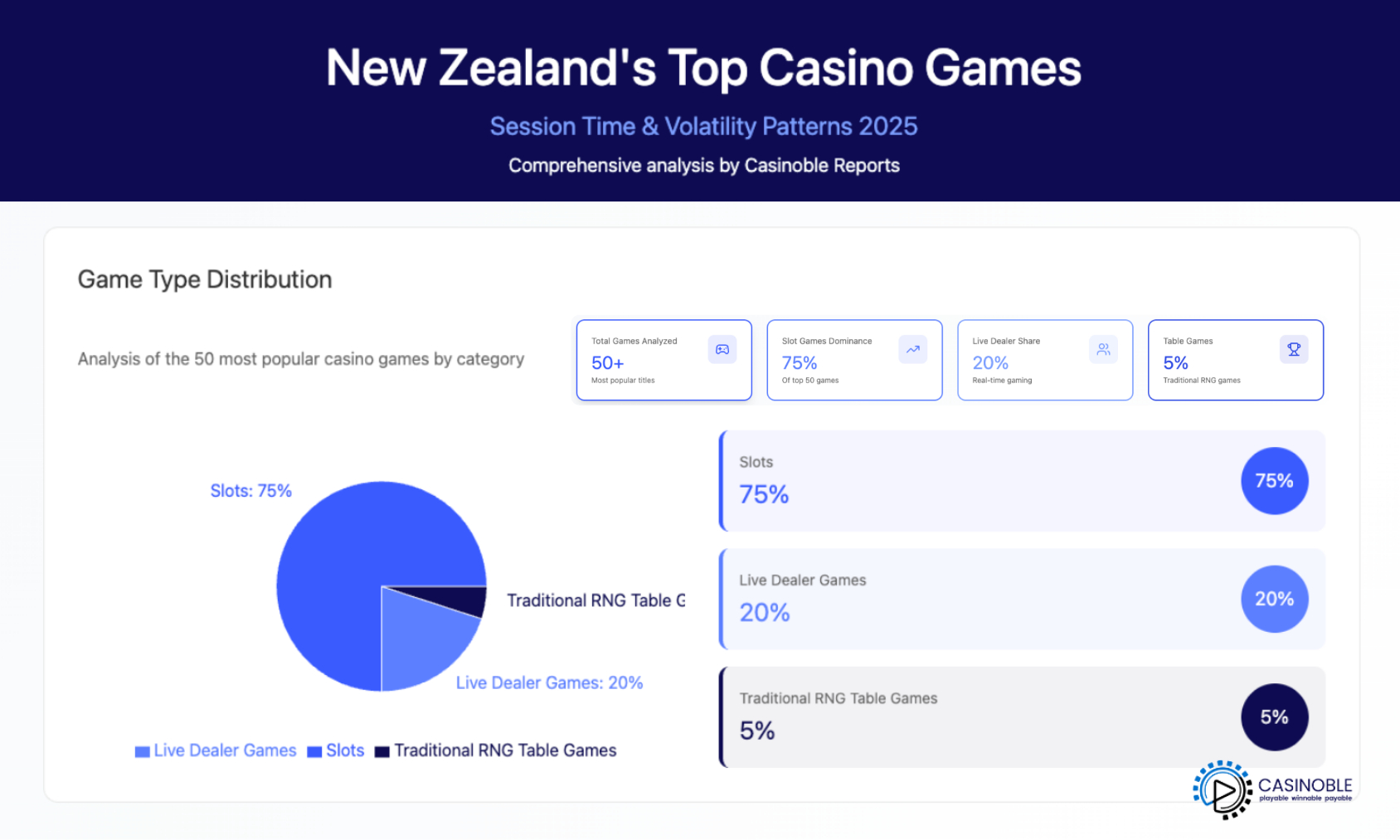Image resolution: width=1400 pixels, height=840 pixels.
Task: Click the Casinoble logo icon
Action: [1222, 790]
